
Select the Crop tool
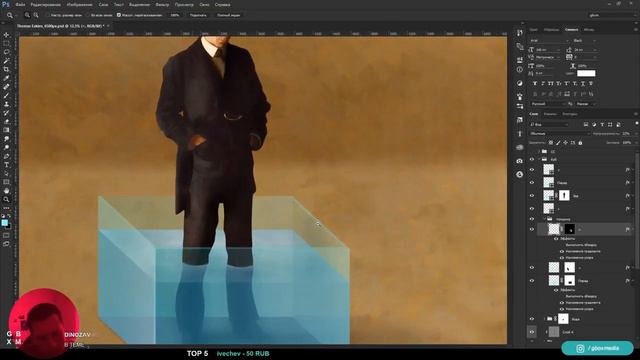(x=6, y=69)
